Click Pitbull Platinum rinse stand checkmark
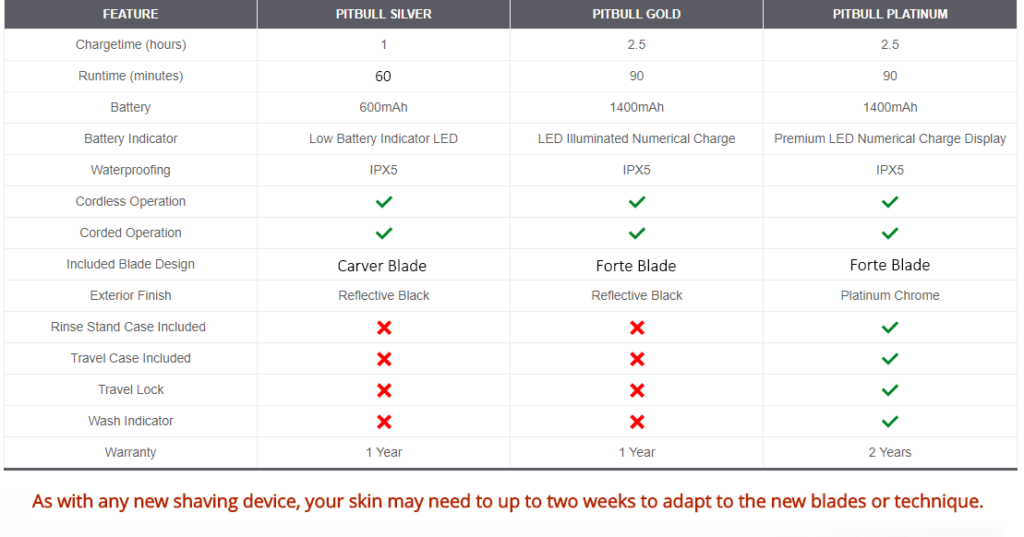Viewport: 1024px width, 537px height. pos(890,327)
